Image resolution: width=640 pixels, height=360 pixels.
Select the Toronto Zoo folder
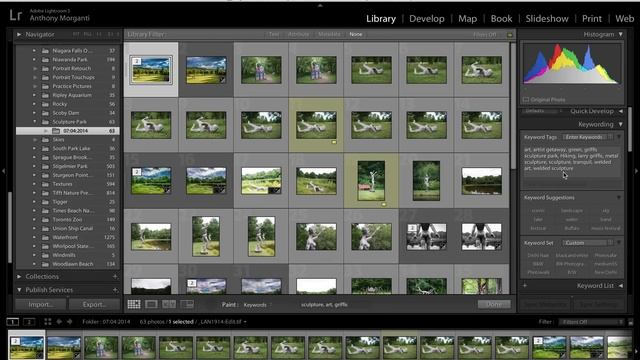(68, 220)
